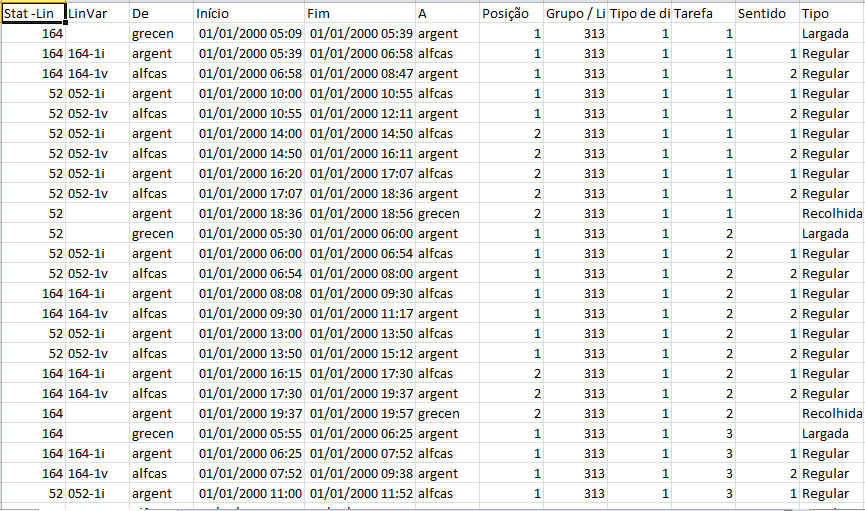Click the 'De' column header cell

(162, 13)
